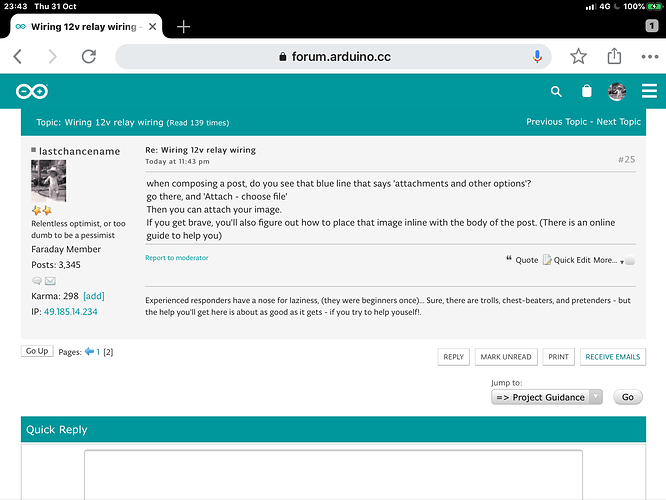This screenshot has width=666, height=500.
Task: Click the MARK UNREAD button
Action: [x=506, y=357]
